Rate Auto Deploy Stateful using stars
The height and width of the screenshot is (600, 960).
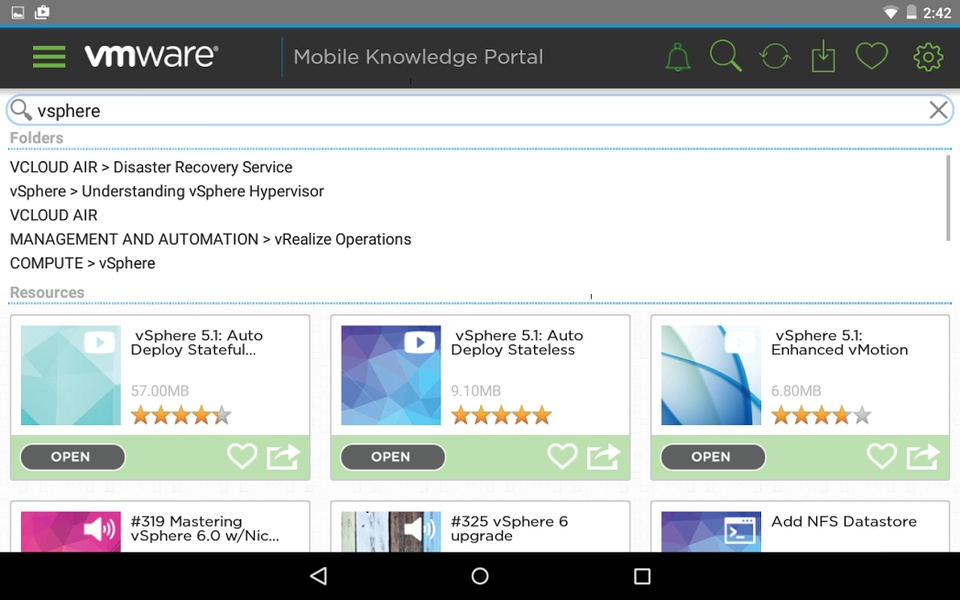181,416
